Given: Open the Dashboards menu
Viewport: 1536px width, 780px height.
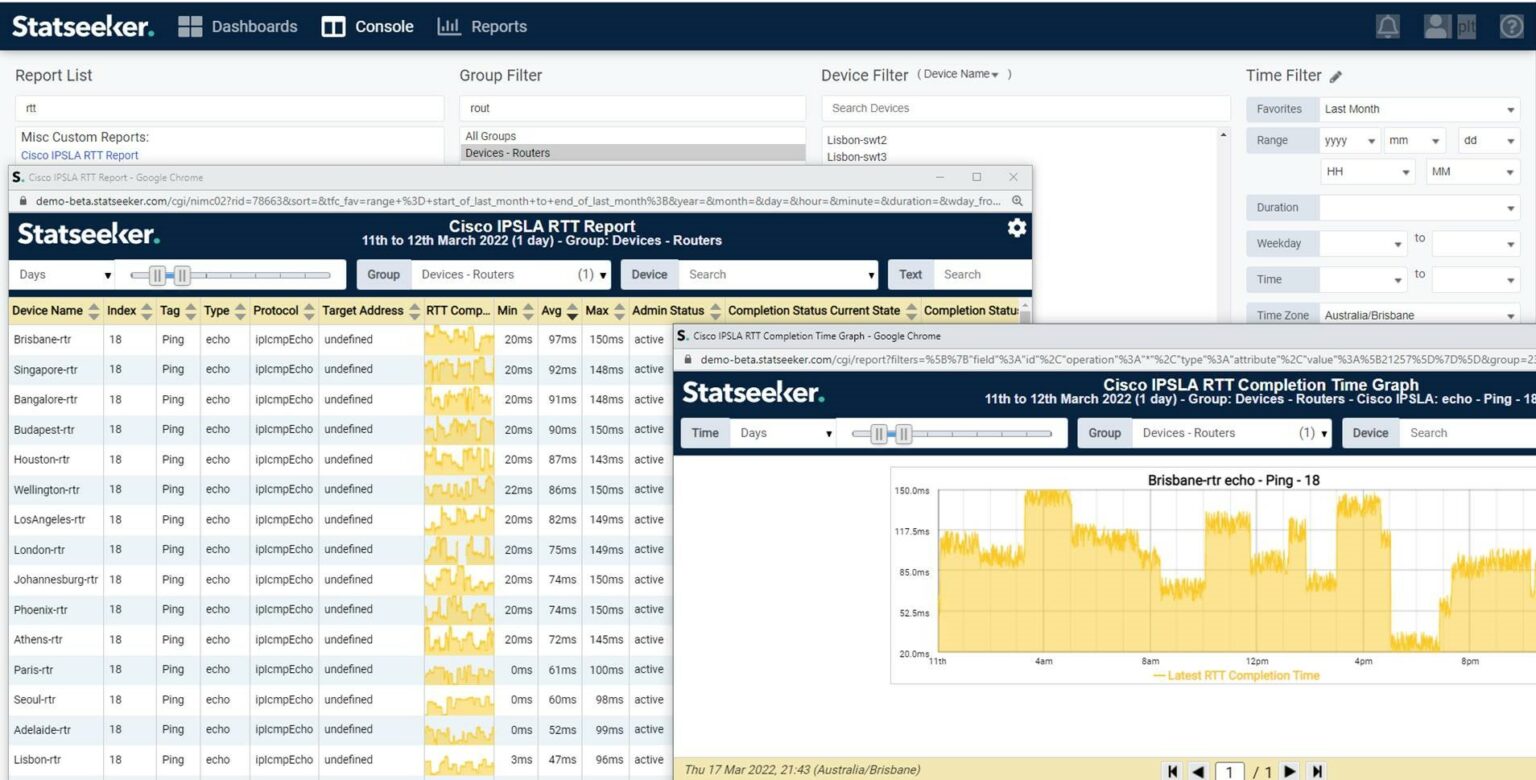Looking at the screenshot, I should click(x=238, y=27).
